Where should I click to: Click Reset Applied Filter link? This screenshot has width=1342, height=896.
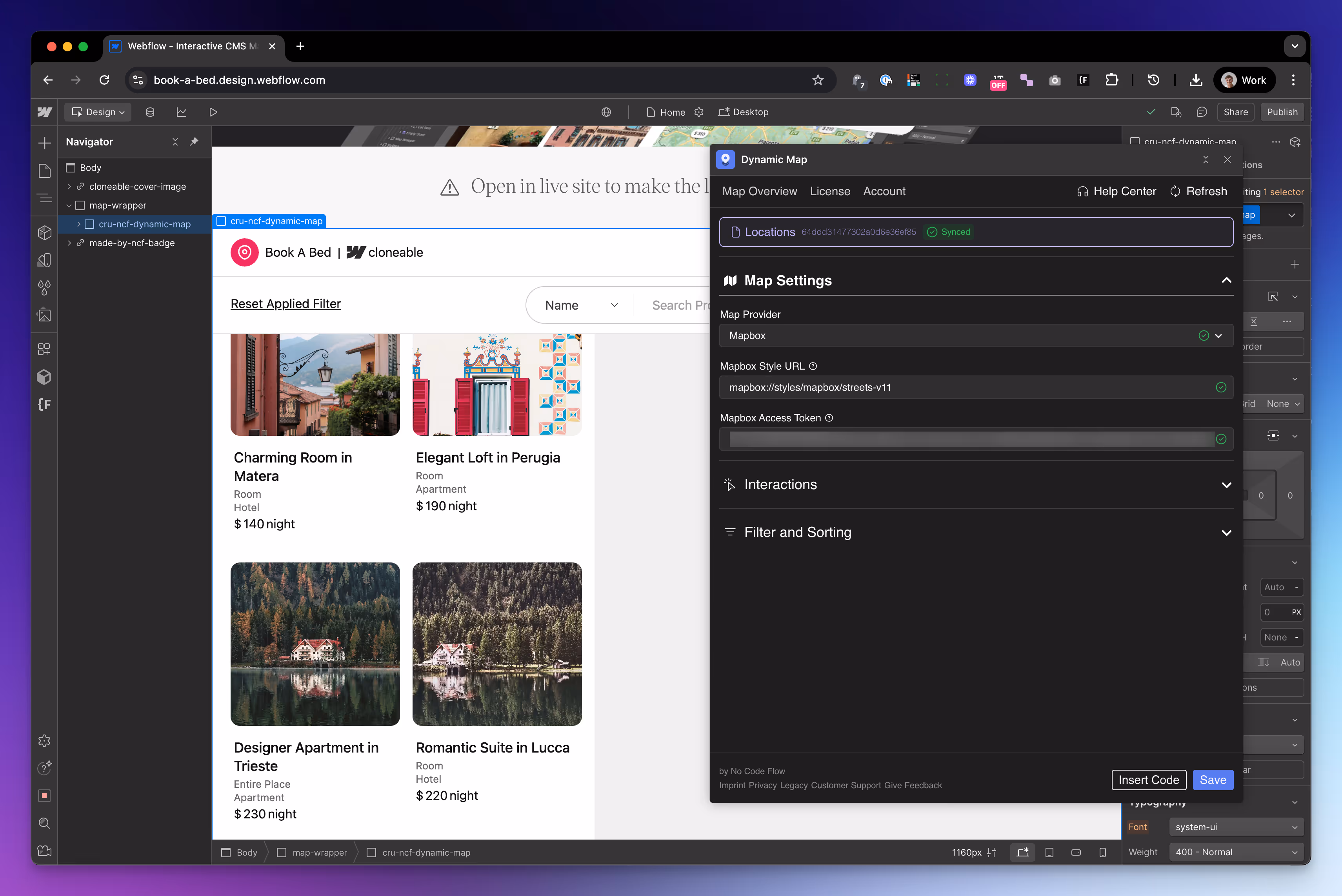click(285, 303)
